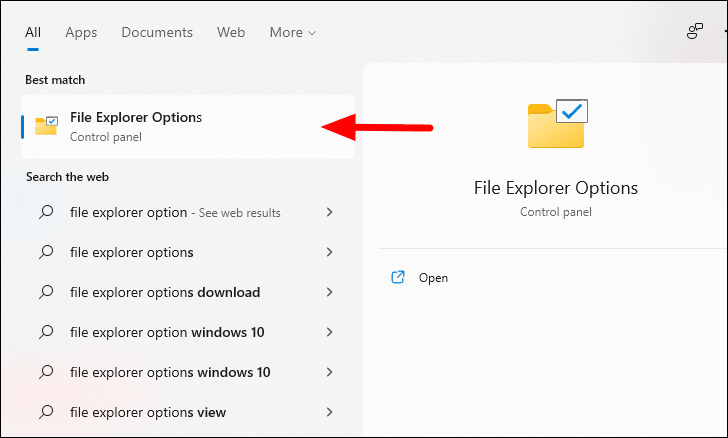Expand chevron for 'file explorer options download'
The height and width of the screenshot is (438, 728).
pyautogui.click(x=329, y=292)
